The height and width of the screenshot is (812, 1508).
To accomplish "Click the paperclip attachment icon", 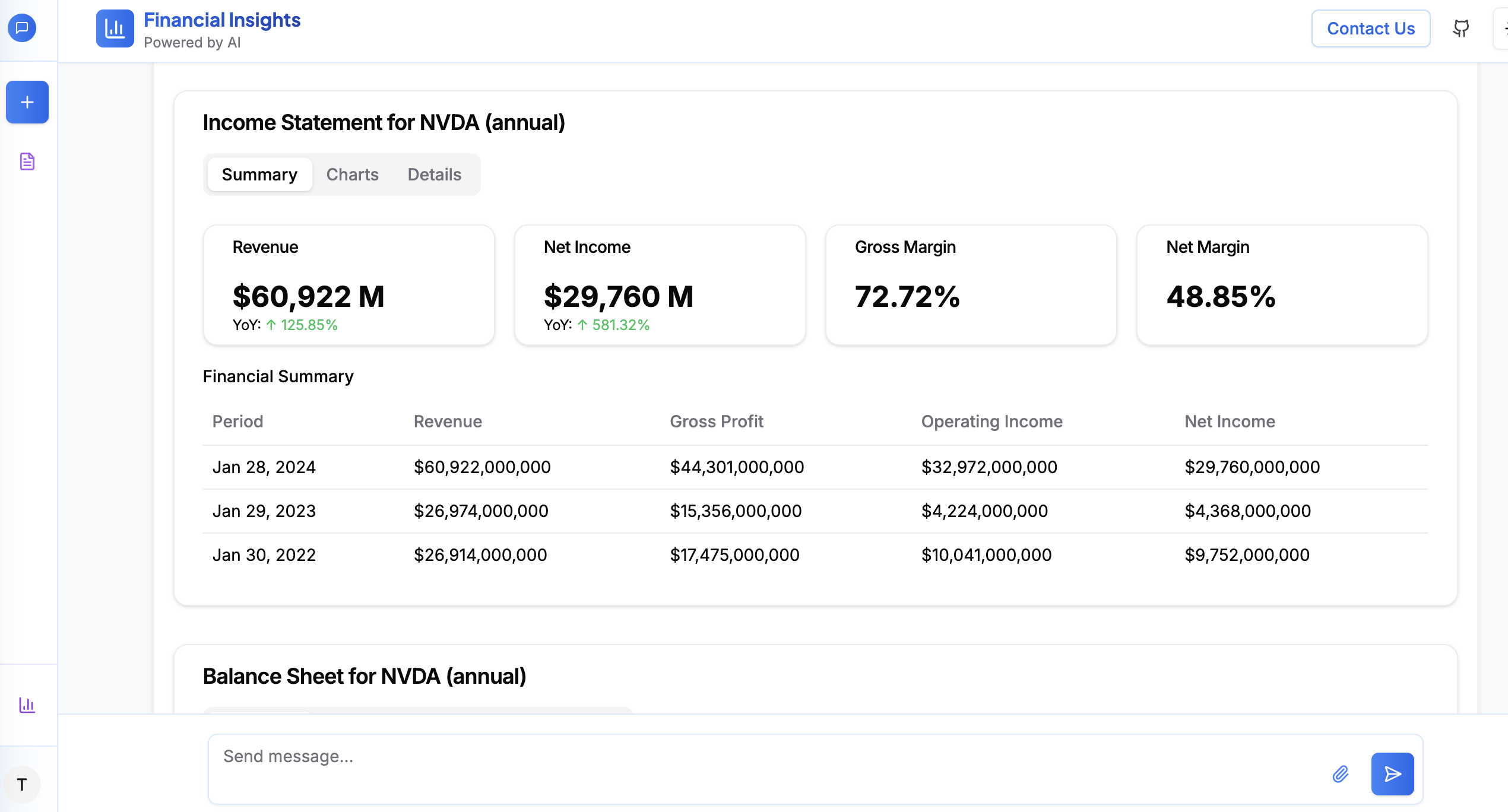I will tap(1341, 774).
